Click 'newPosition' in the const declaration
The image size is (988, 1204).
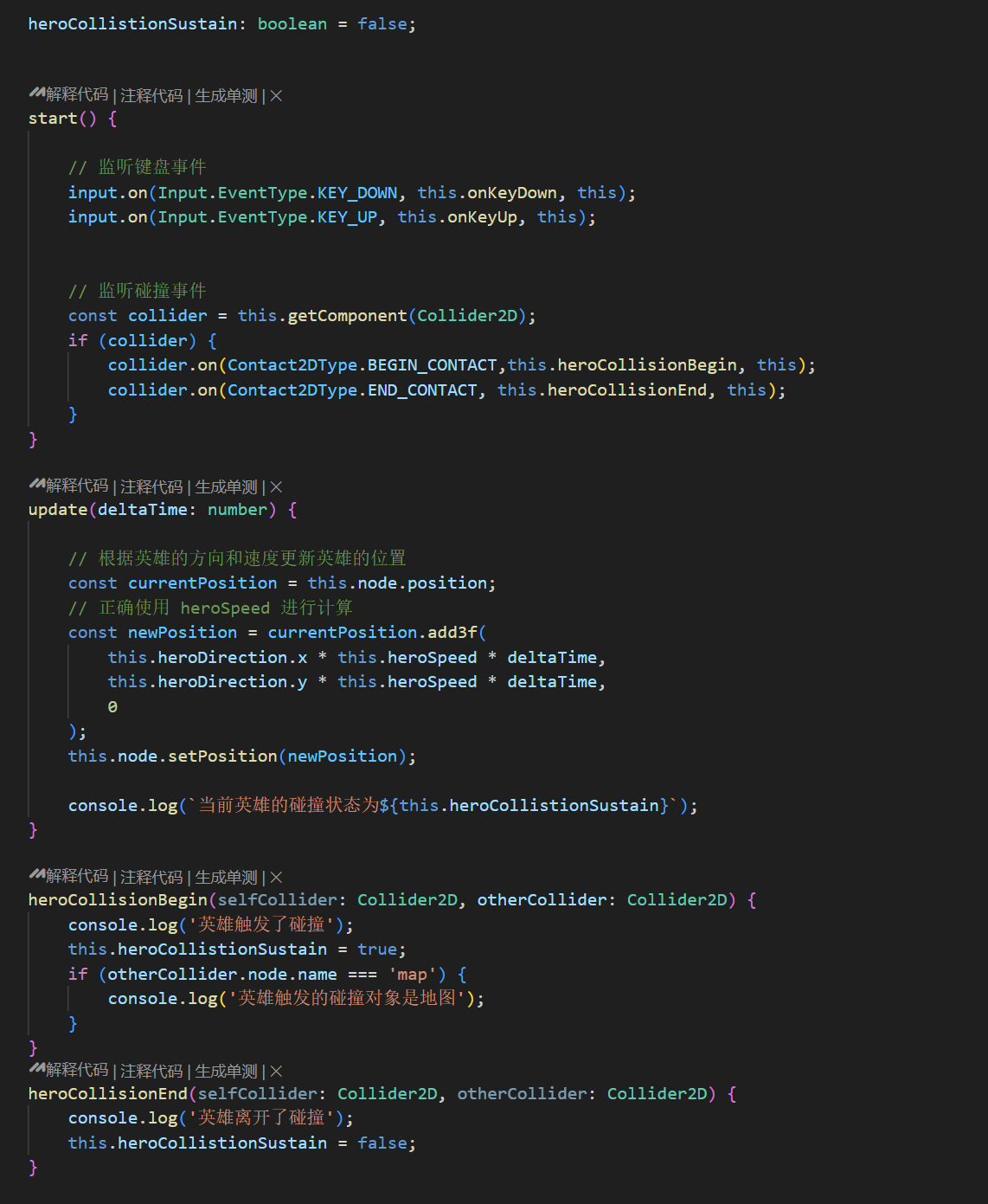coord(183,632)
